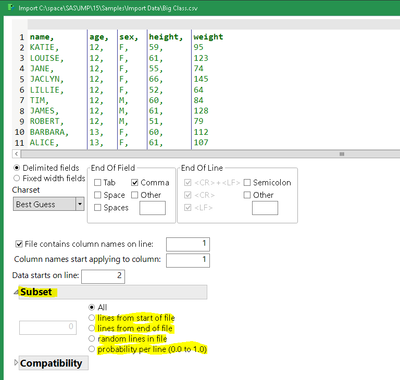The height and width of the screenshot is (380, 400).
Task: Enable the Spaces delimiter checkbox
Action: click(x=98, y=207)
